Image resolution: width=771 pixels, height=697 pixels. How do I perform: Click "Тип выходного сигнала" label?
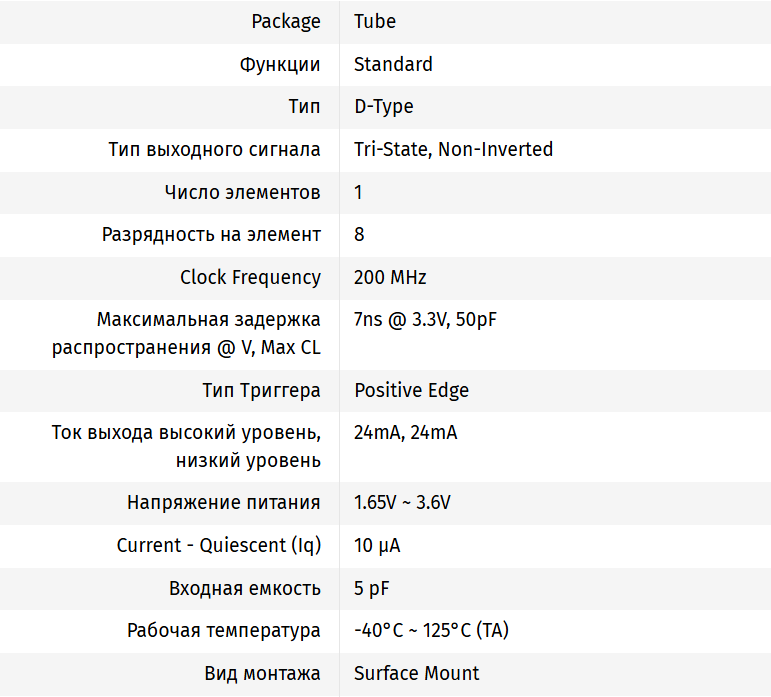coord(214,150)
